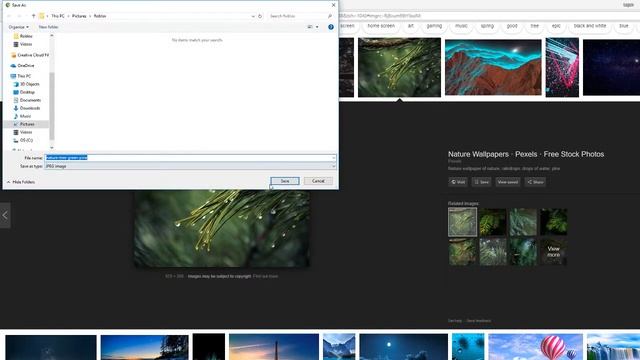Open the neon mountain wallpaper thumbnail

tap(493, 67)
